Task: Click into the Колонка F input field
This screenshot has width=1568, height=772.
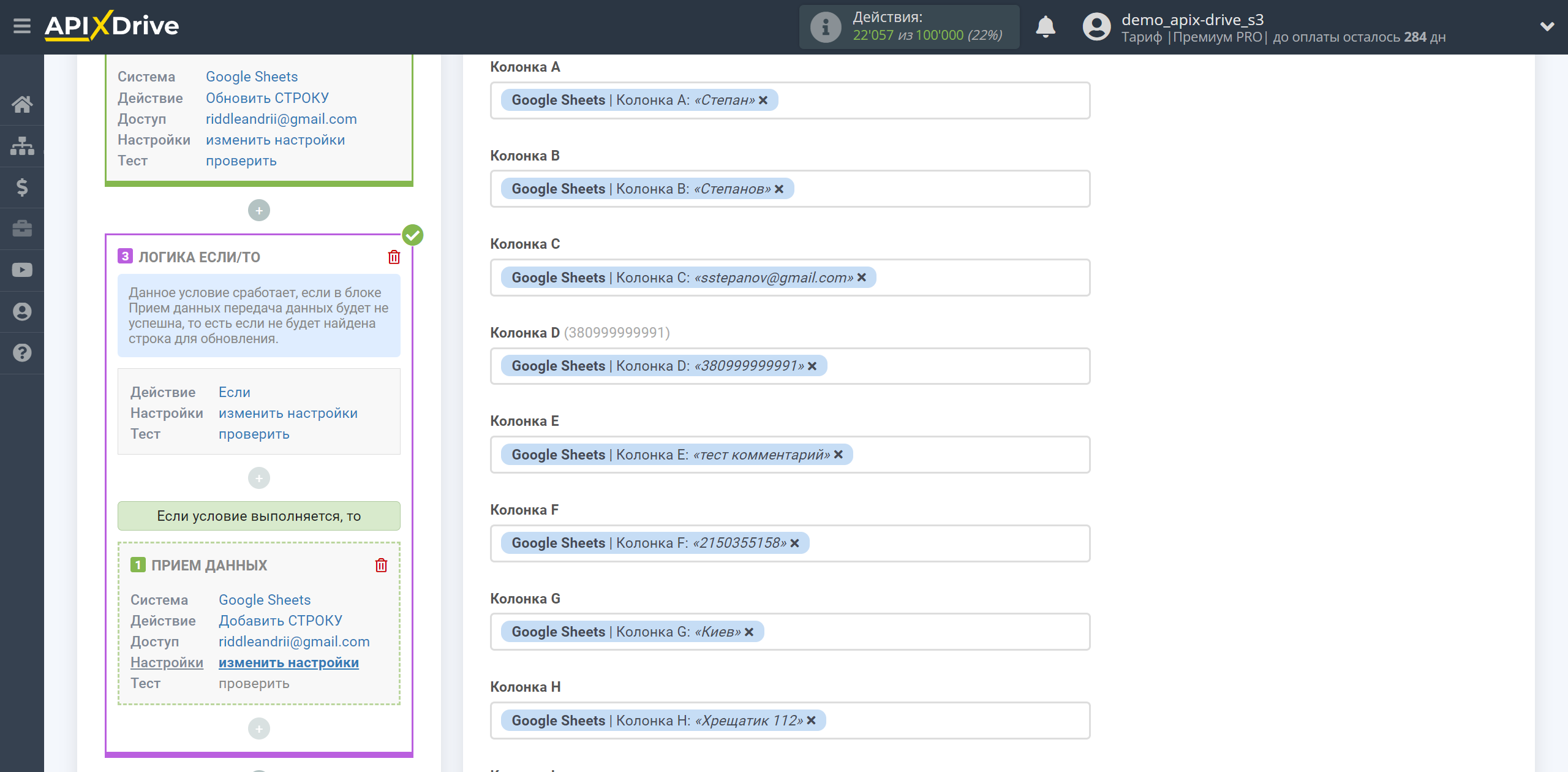Action: 790,543
